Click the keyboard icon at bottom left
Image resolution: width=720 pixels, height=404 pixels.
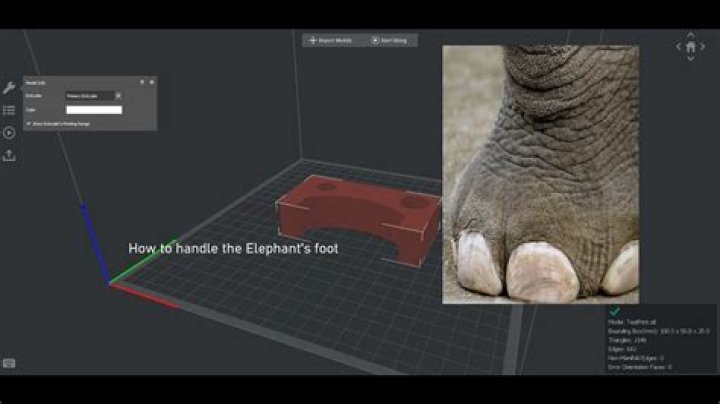coord(9,363)
